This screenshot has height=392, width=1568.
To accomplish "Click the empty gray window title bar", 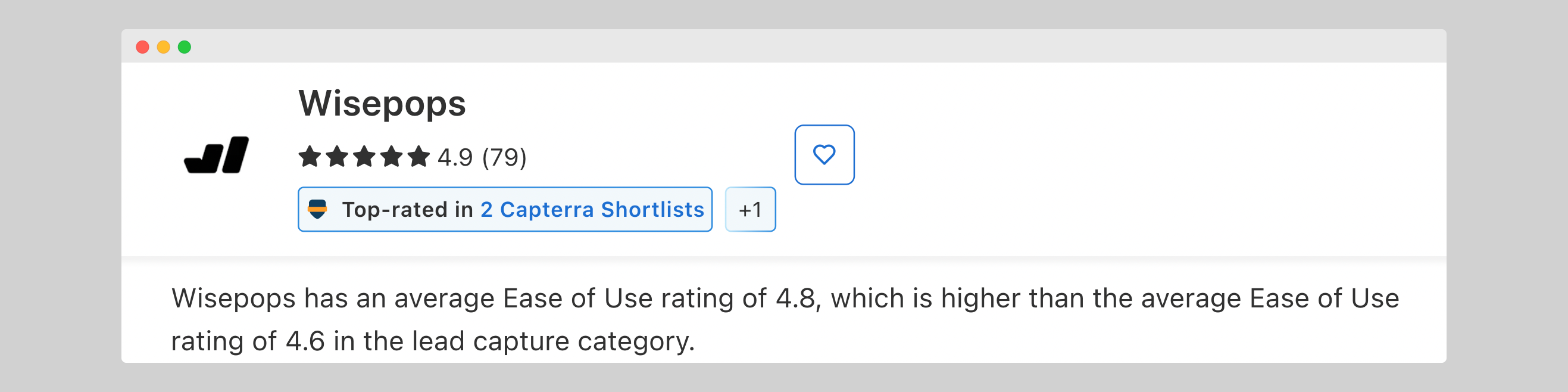I will coord(791,46).
